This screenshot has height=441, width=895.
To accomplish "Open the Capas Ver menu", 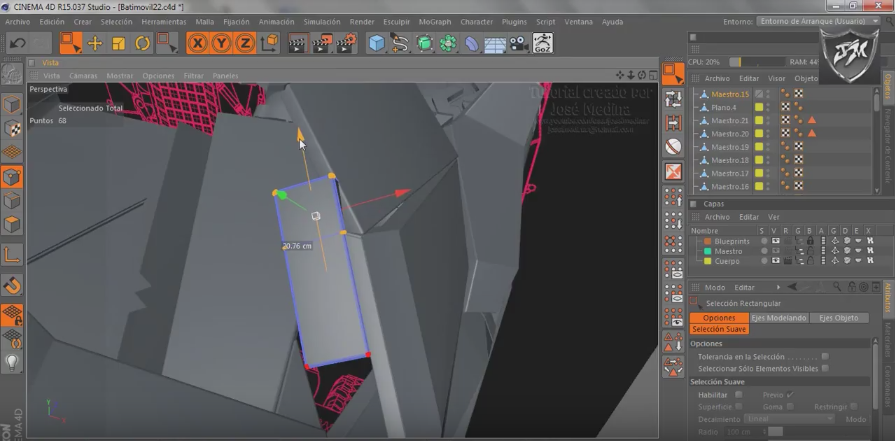I will pos(773,217).
